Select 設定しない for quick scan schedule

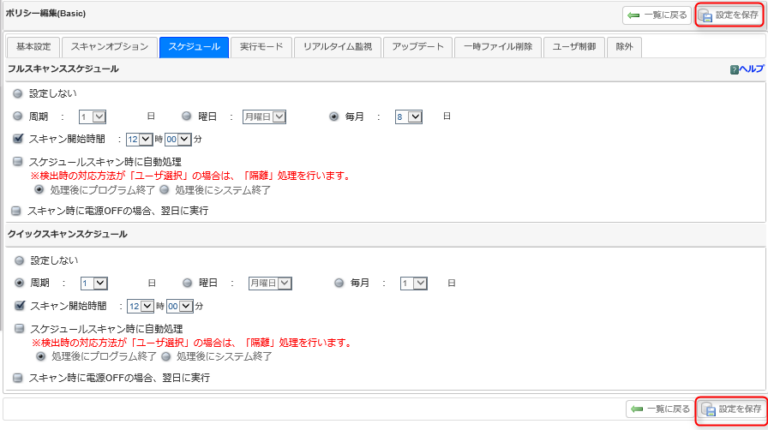(20, 261)
